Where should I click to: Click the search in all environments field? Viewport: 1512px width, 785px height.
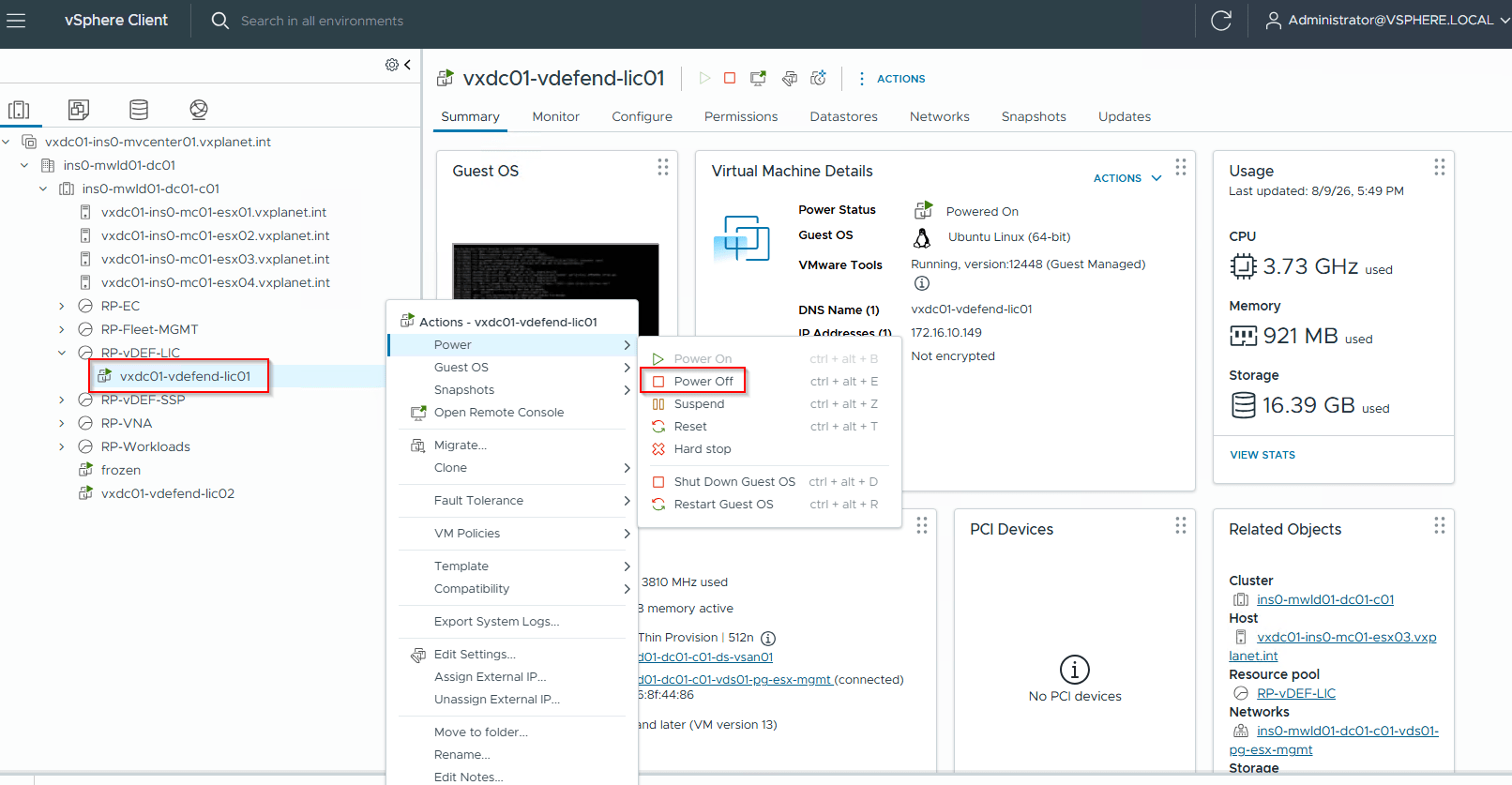(x=322, y=21)
